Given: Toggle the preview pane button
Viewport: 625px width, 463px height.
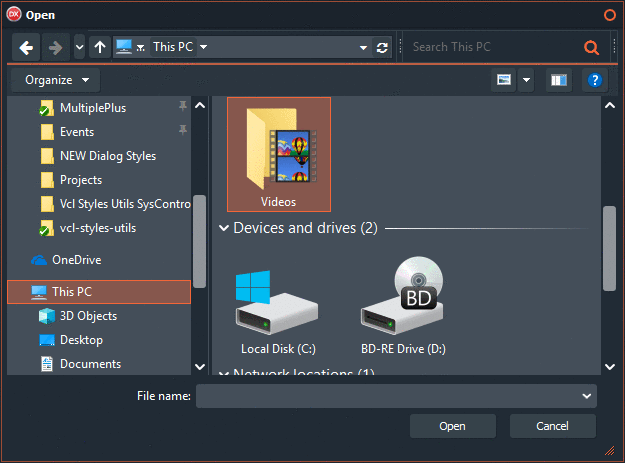Looking at the screenshot, I should 558,80.
